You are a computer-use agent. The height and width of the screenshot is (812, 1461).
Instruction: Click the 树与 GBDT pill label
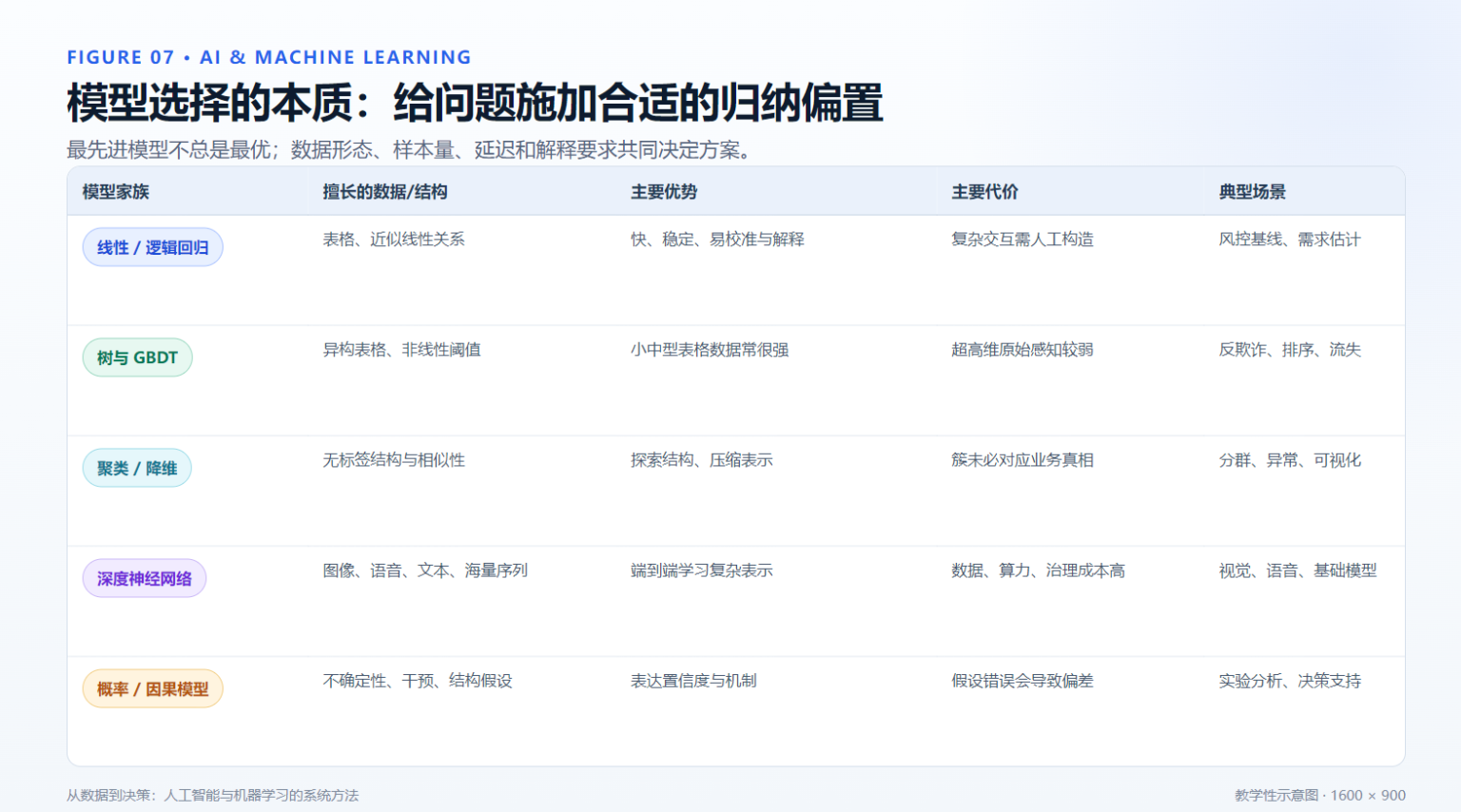(137, 358)
